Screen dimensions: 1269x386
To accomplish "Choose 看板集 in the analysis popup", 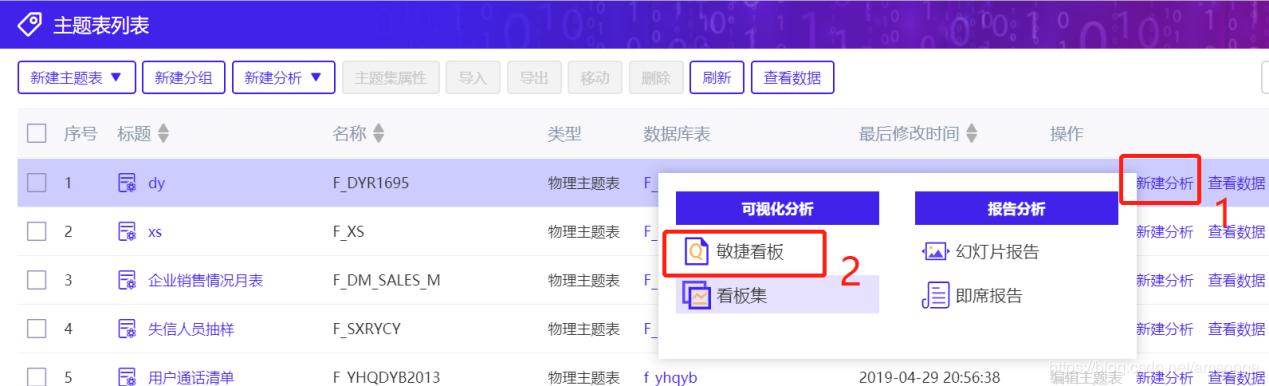I will pyautogui.click(x=777, y=295).
